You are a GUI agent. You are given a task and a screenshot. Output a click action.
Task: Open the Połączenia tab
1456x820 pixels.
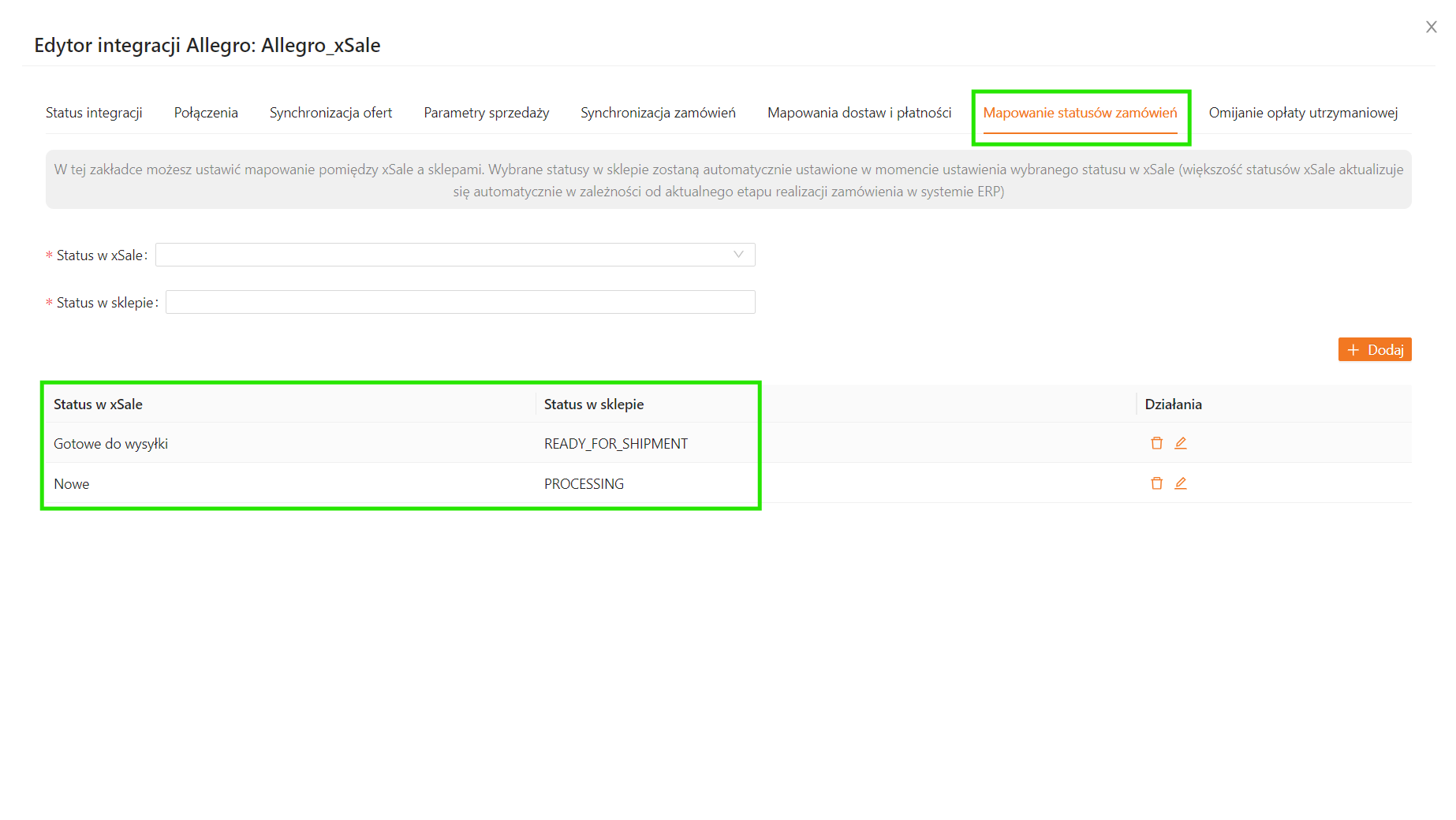coord(206,113)
